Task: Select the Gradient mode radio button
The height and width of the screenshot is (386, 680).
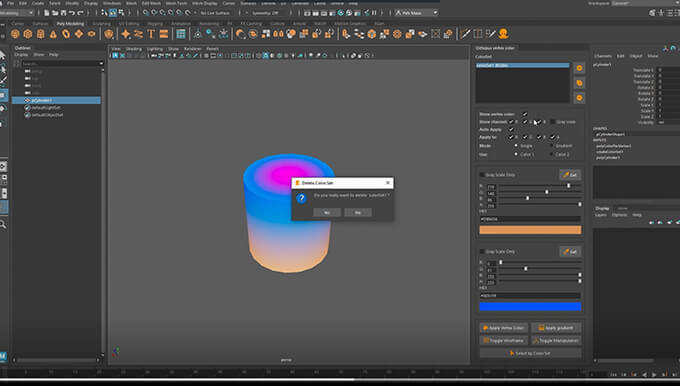Action: click(551, 146)
